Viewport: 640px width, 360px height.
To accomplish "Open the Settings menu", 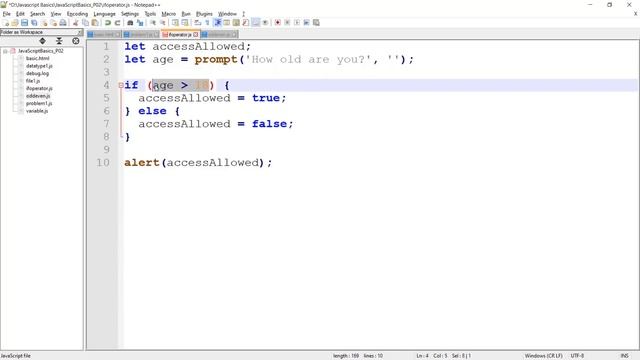I will tap(130, 14).
